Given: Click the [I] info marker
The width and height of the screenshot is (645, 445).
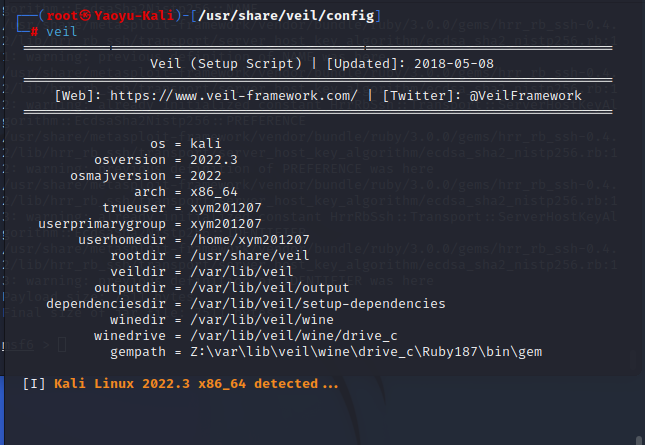Looking at the screenshot, I should point(34,384).
